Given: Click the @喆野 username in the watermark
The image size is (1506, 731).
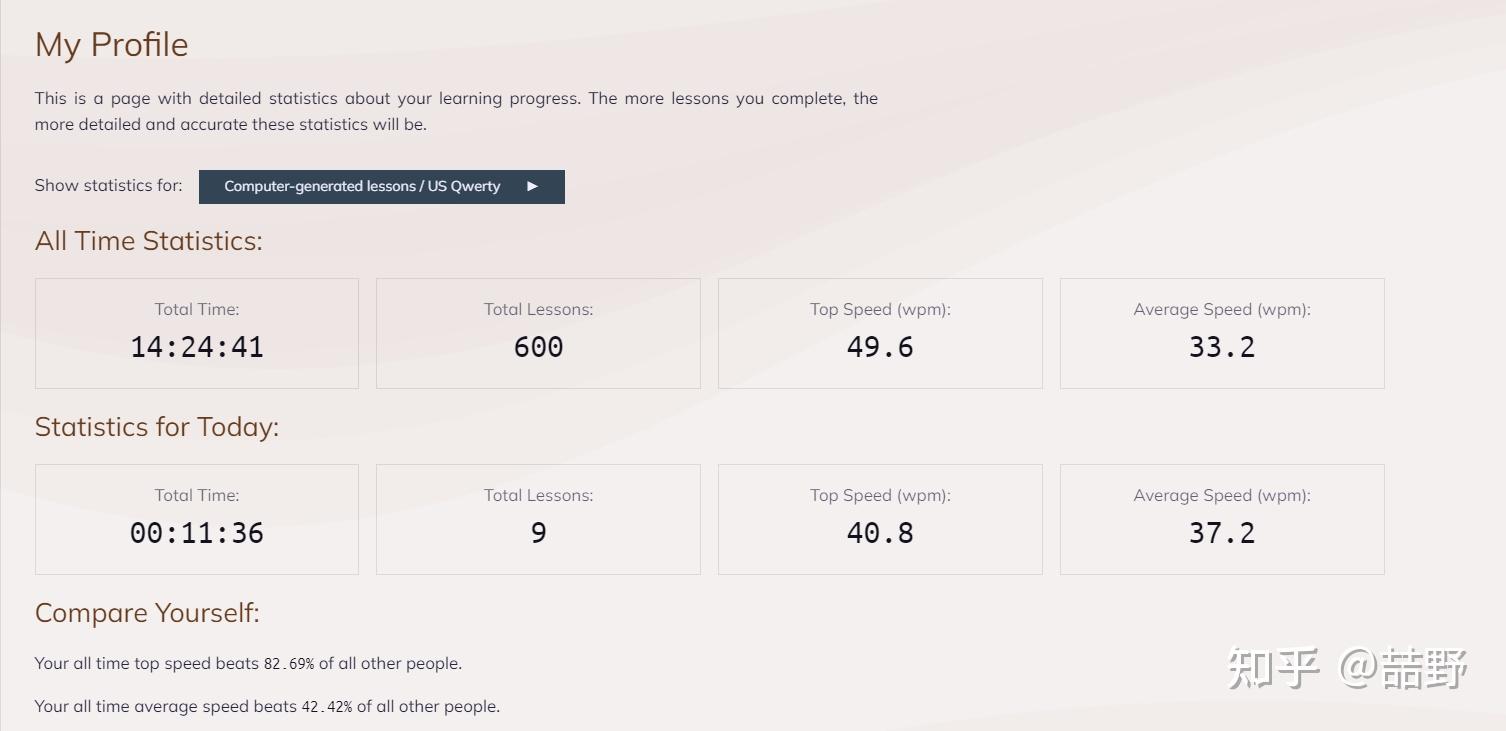Looking at the screenshot, I should point(1403,669).
